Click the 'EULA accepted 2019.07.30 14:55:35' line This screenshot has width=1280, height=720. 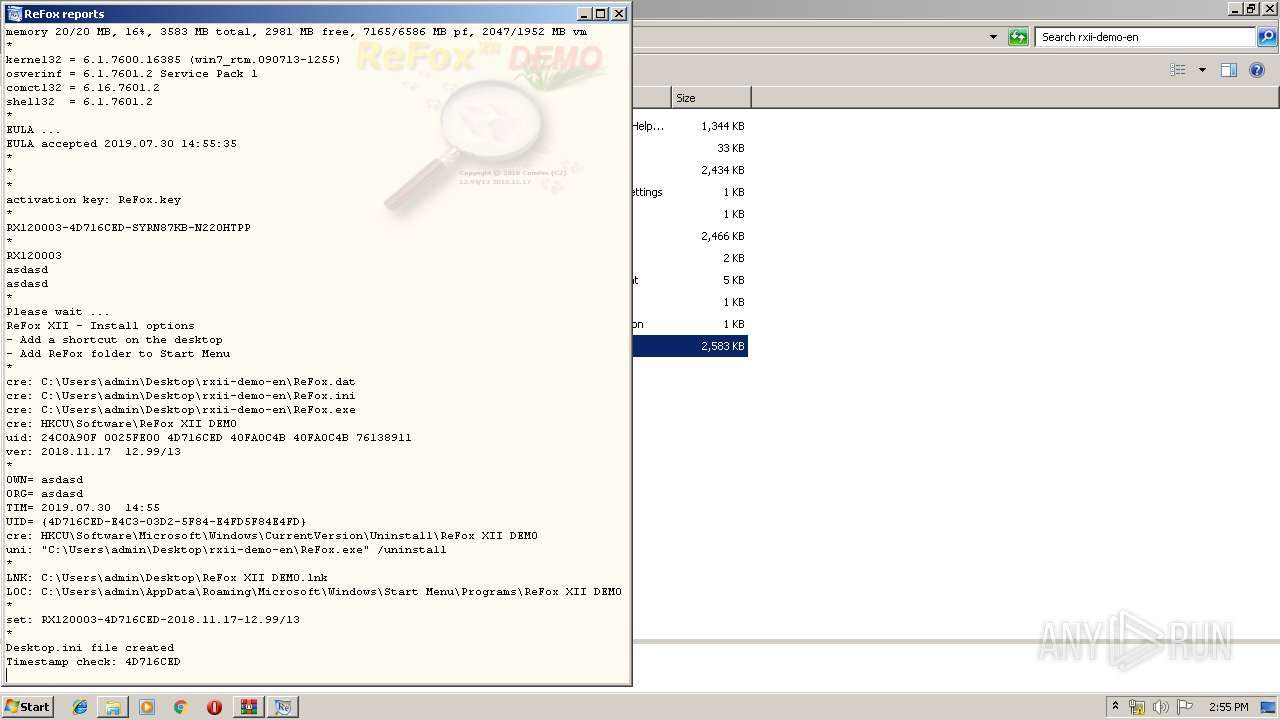[122, 144]
